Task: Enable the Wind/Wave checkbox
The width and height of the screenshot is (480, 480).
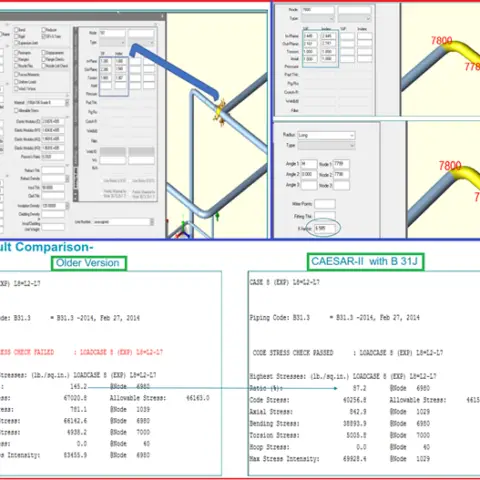Action: (x=16, y=89)
